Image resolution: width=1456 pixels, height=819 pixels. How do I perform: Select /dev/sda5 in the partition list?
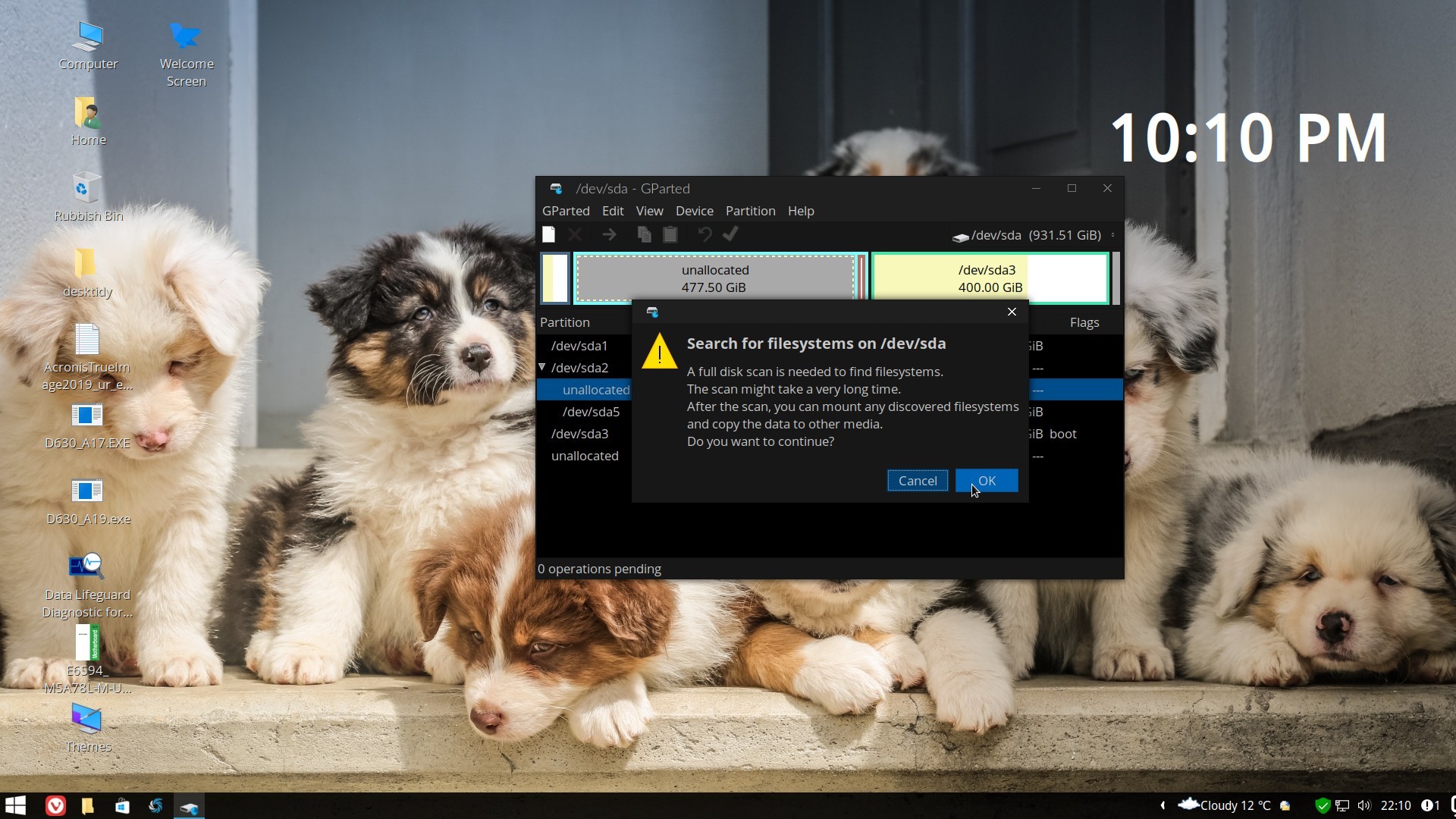point(591,412)
